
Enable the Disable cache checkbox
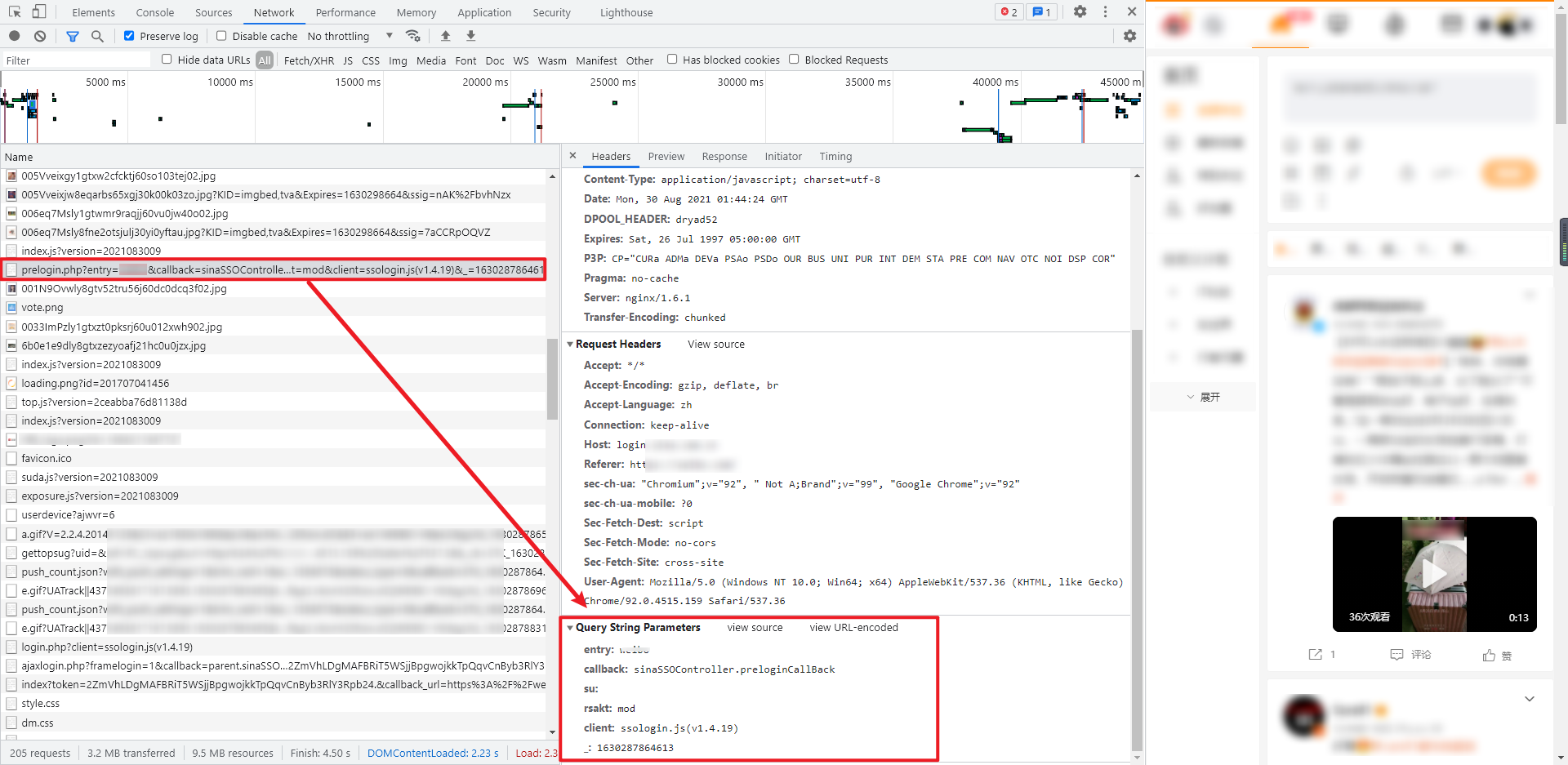tap(221, 36)
